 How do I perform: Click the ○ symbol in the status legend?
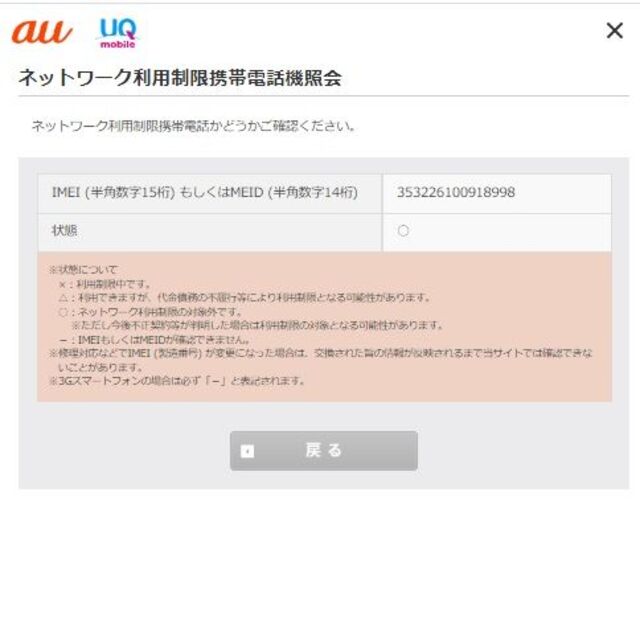click(63, 312)
